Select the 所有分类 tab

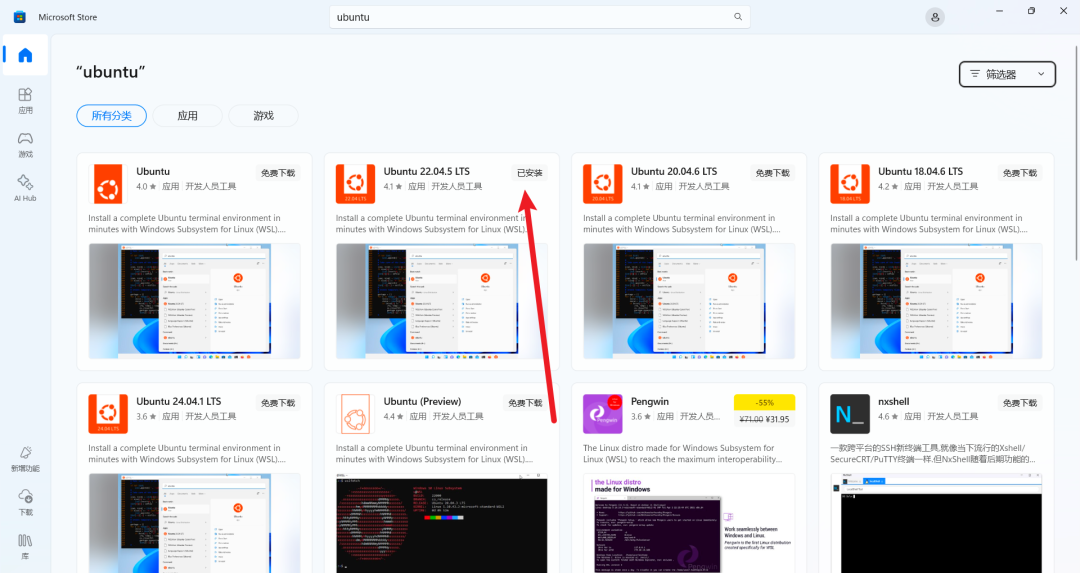(112, 116)
